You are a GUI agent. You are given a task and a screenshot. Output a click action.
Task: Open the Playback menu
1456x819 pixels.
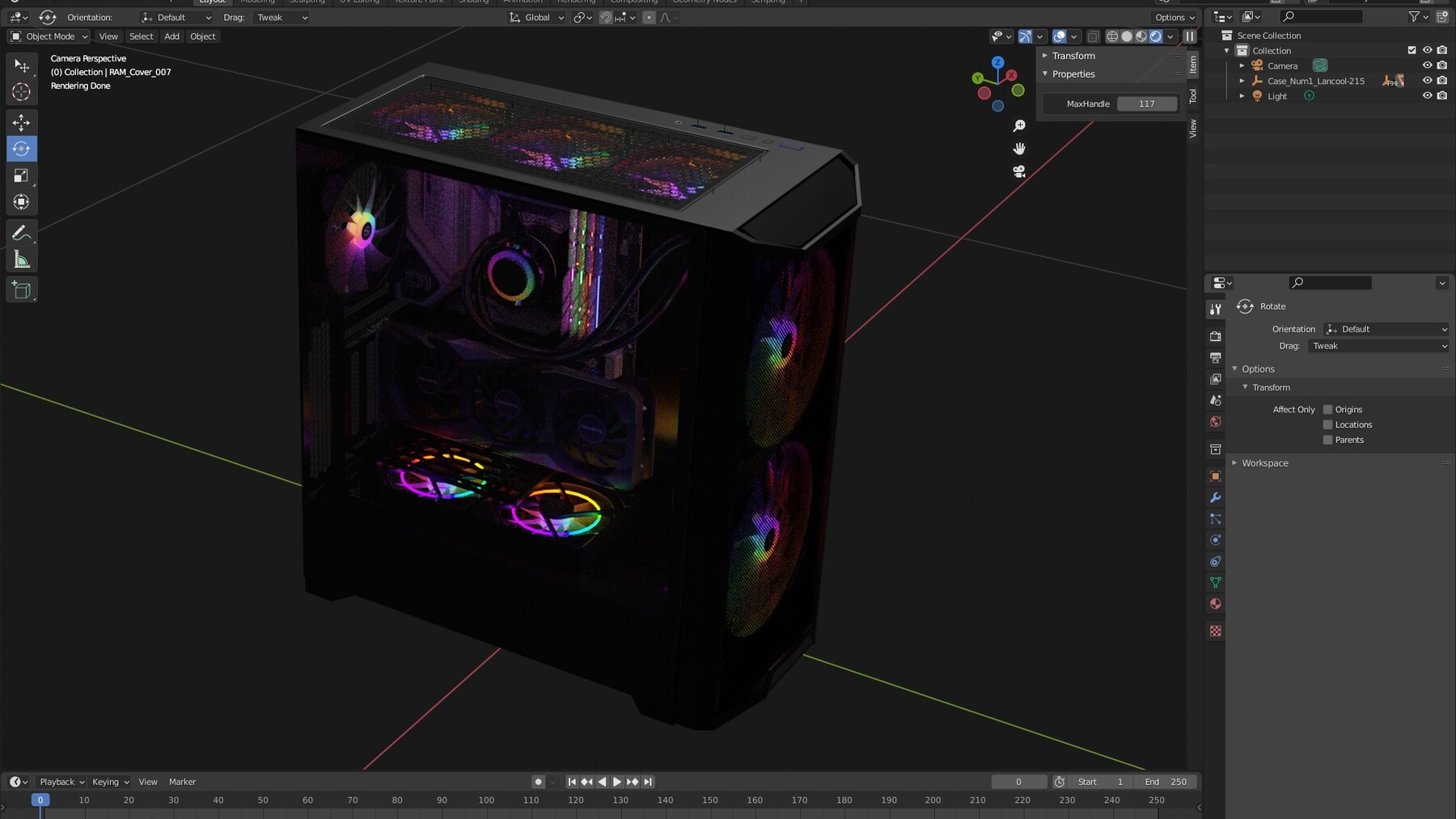click(62, 782)
